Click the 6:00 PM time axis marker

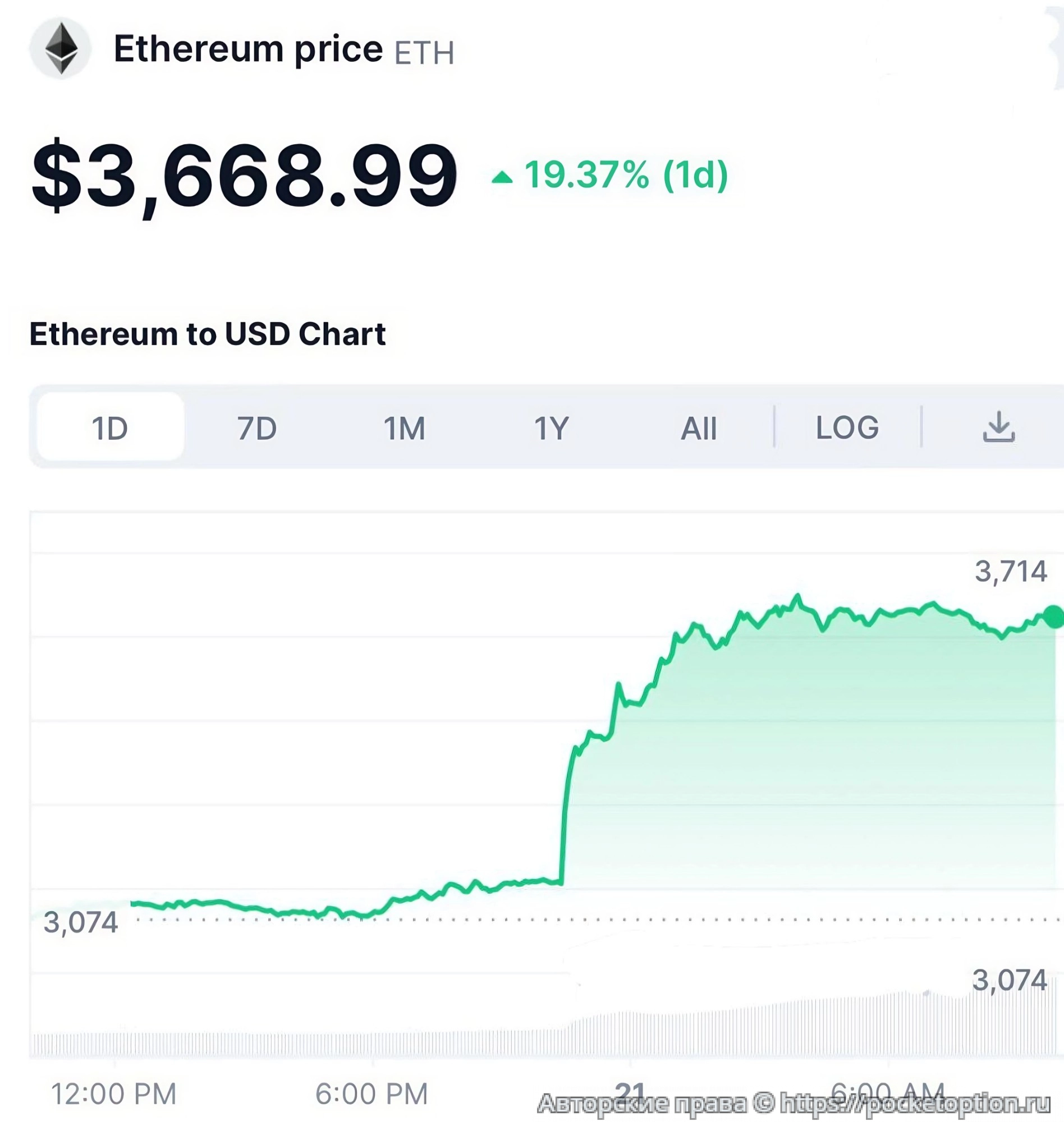(x=372, y=1093)
